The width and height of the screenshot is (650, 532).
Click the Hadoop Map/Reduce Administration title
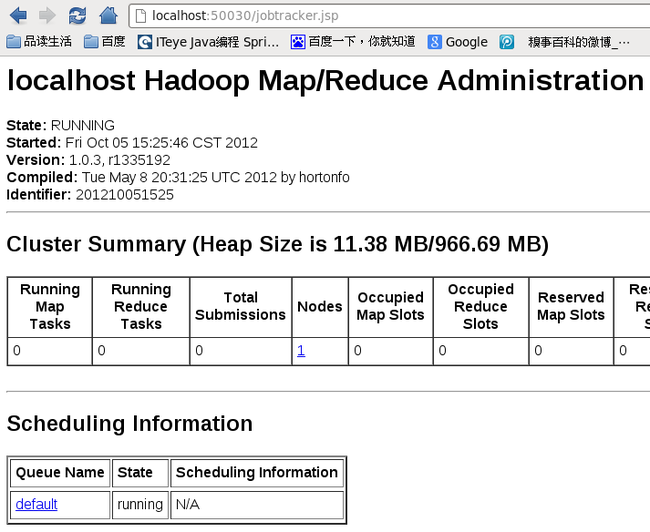326,80
